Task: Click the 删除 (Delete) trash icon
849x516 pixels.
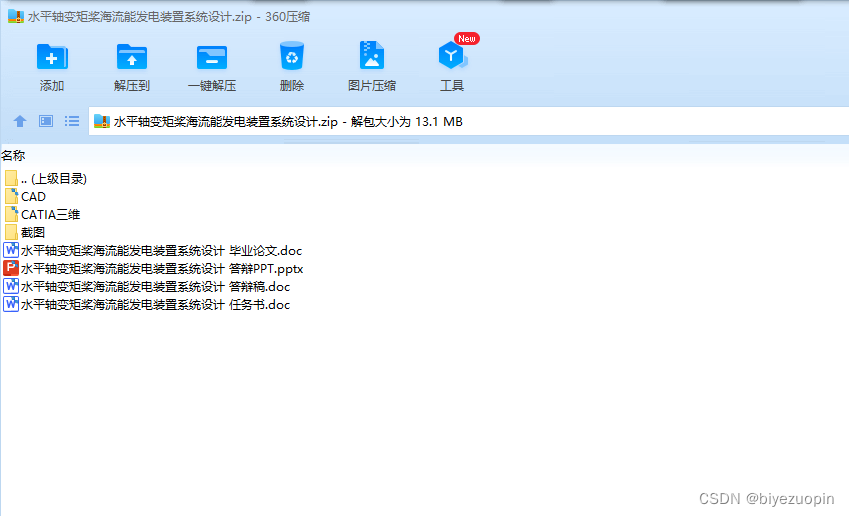Action: coord(292,56)
